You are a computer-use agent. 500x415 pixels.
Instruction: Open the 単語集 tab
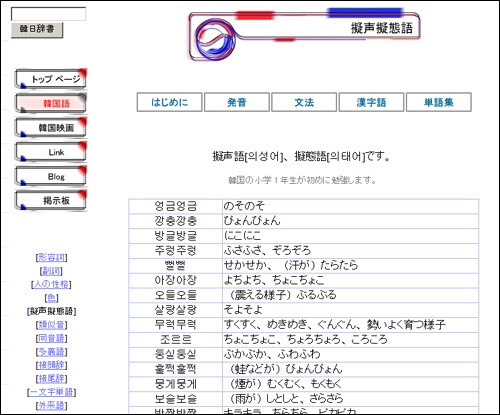439,102
